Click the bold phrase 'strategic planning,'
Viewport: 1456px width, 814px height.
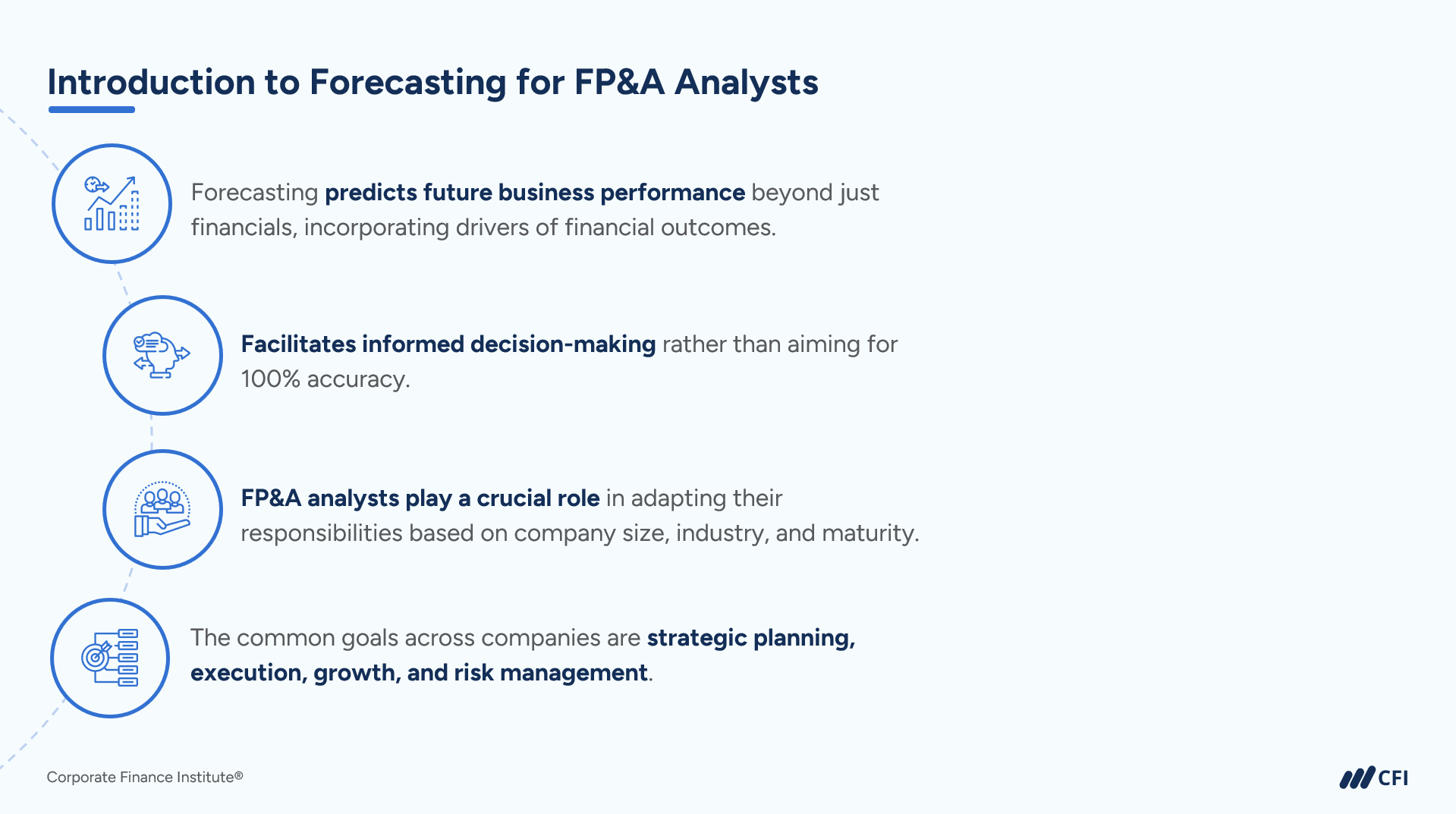click(750, 638)
